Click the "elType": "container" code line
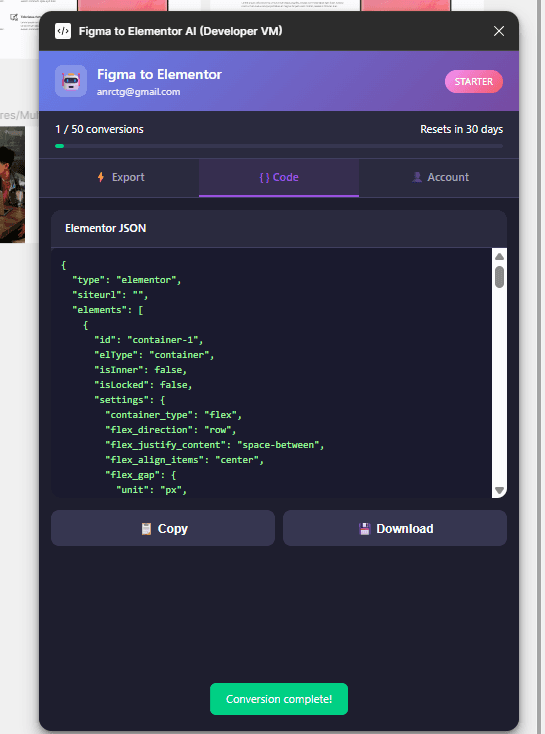545x734 pixels. [x=154, y=355]
